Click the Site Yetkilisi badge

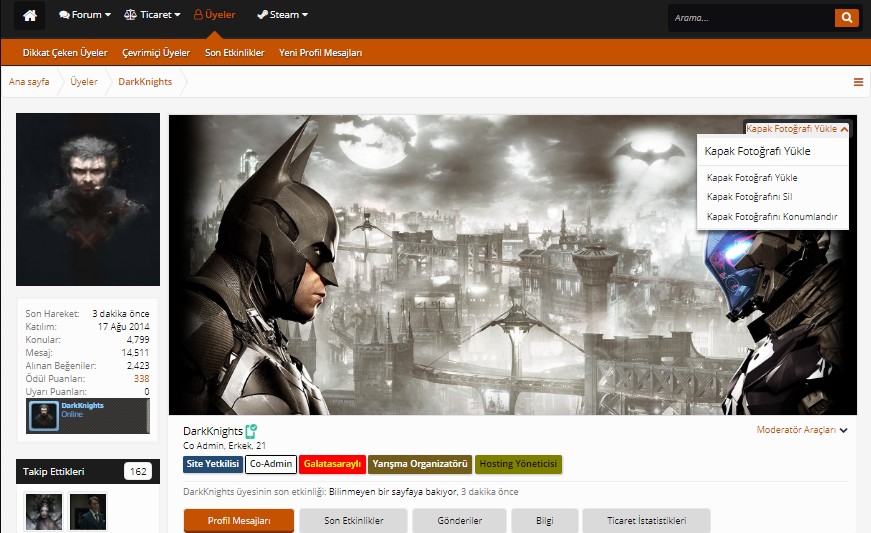213,464
